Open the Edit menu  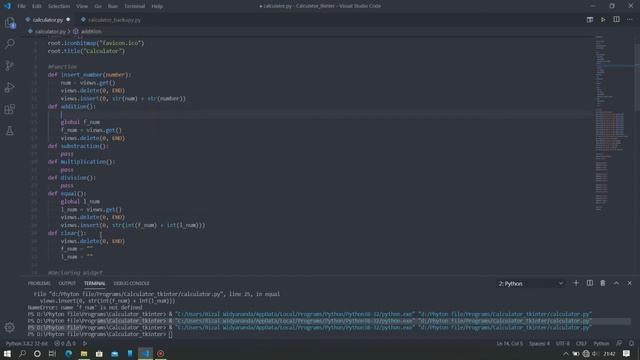(x=37, y=6)
